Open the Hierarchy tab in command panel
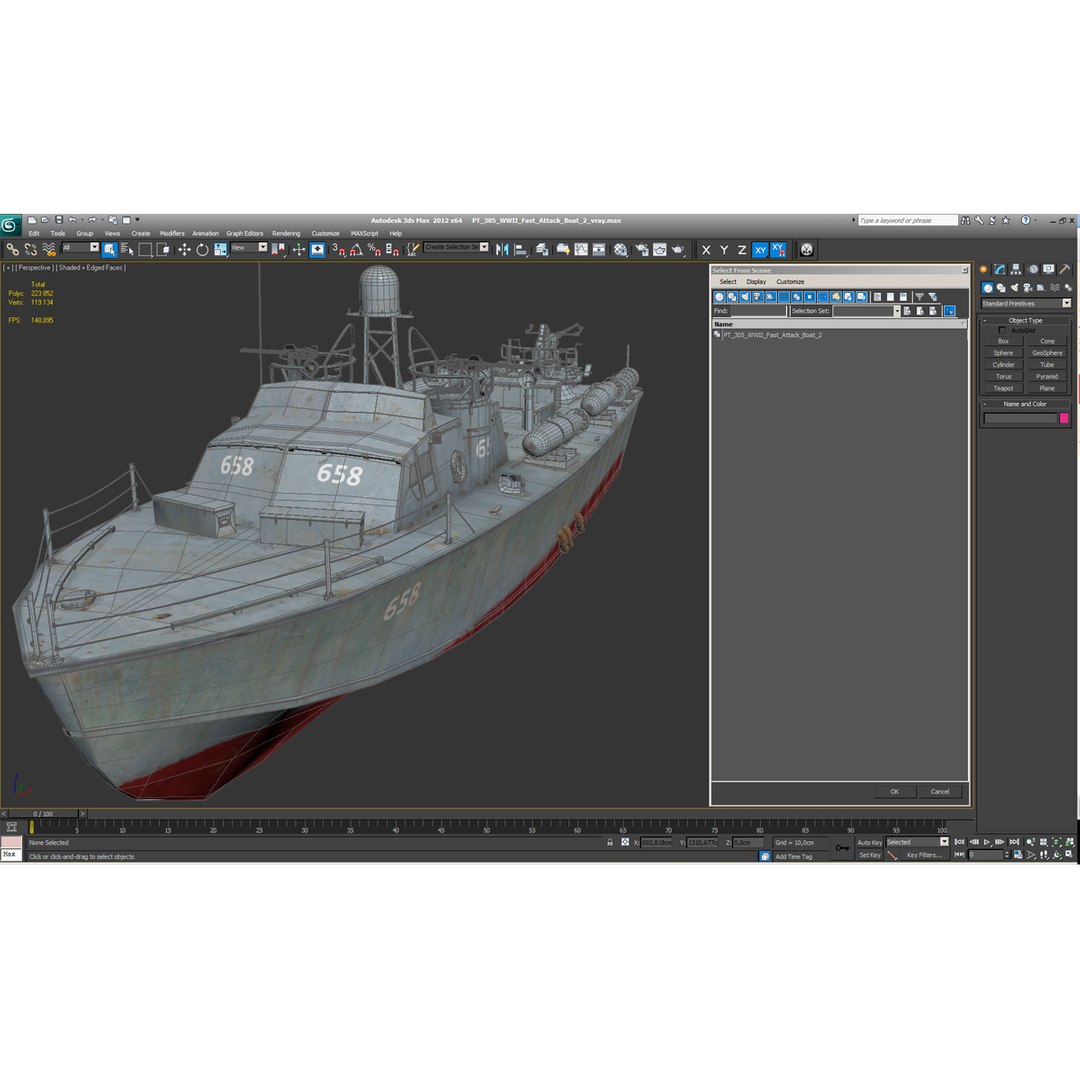 (1016, 269)
